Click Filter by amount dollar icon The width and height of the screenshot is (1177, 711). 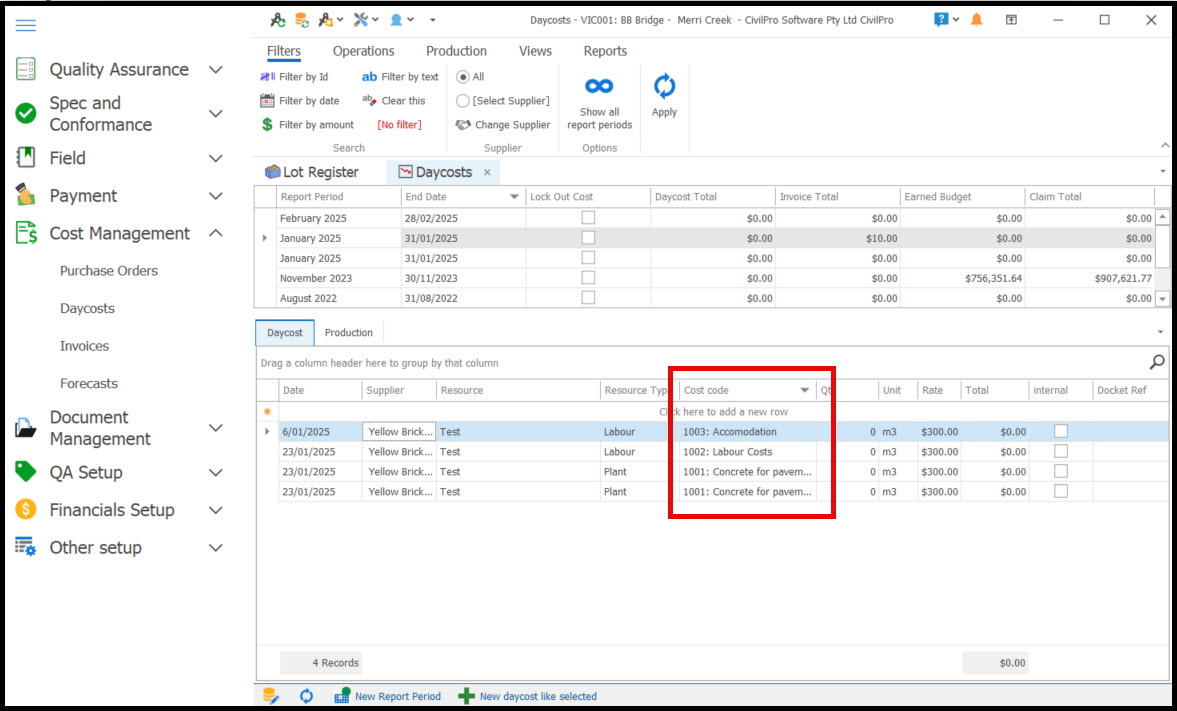(267, 125)
